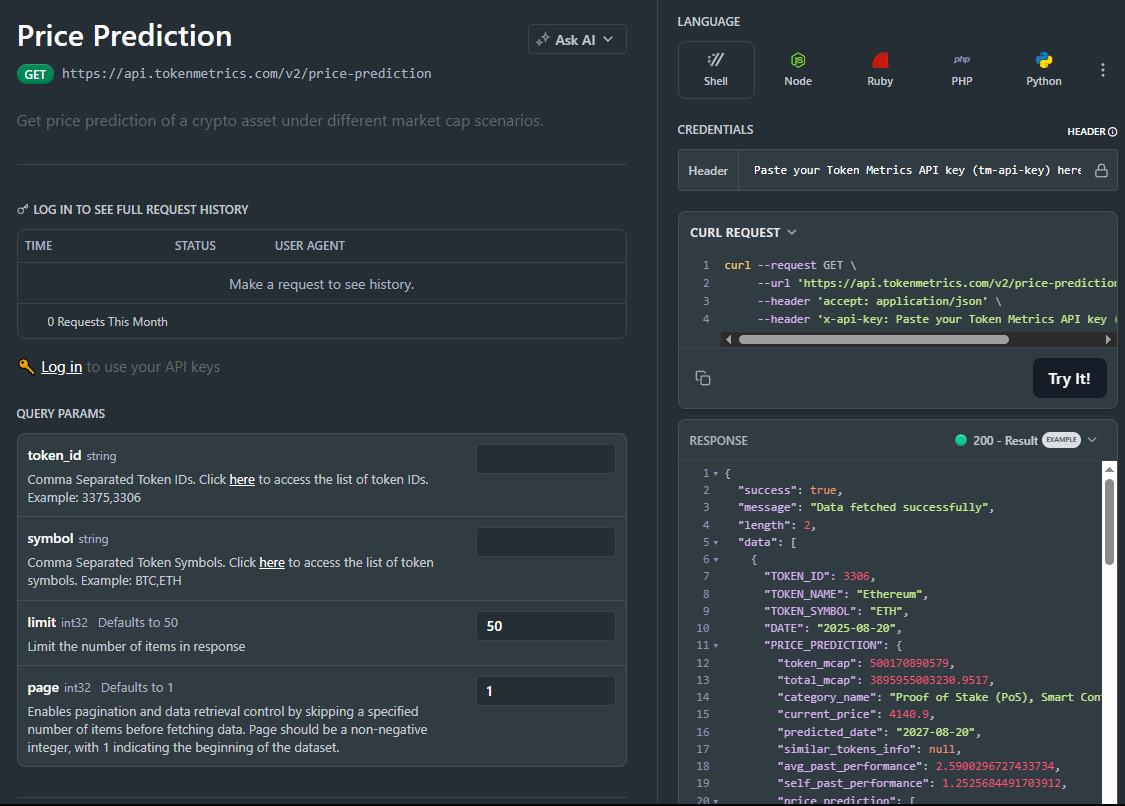Click the HEADER label in credentials section
This screenshot has width=1125, height=806.
(1086, 131)
